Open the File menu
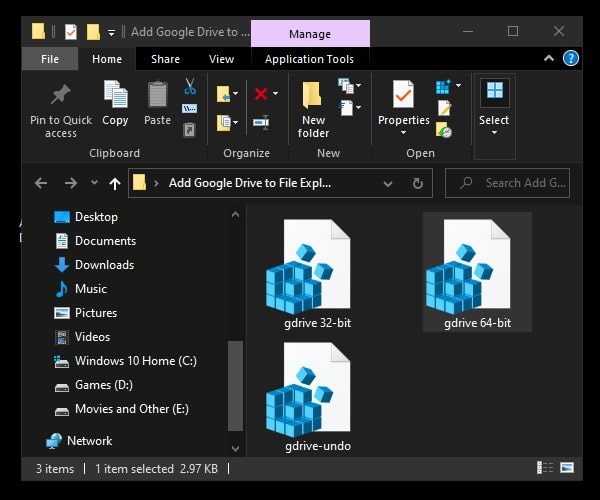This screenshot has height=500, width=600. coord(50,59)
